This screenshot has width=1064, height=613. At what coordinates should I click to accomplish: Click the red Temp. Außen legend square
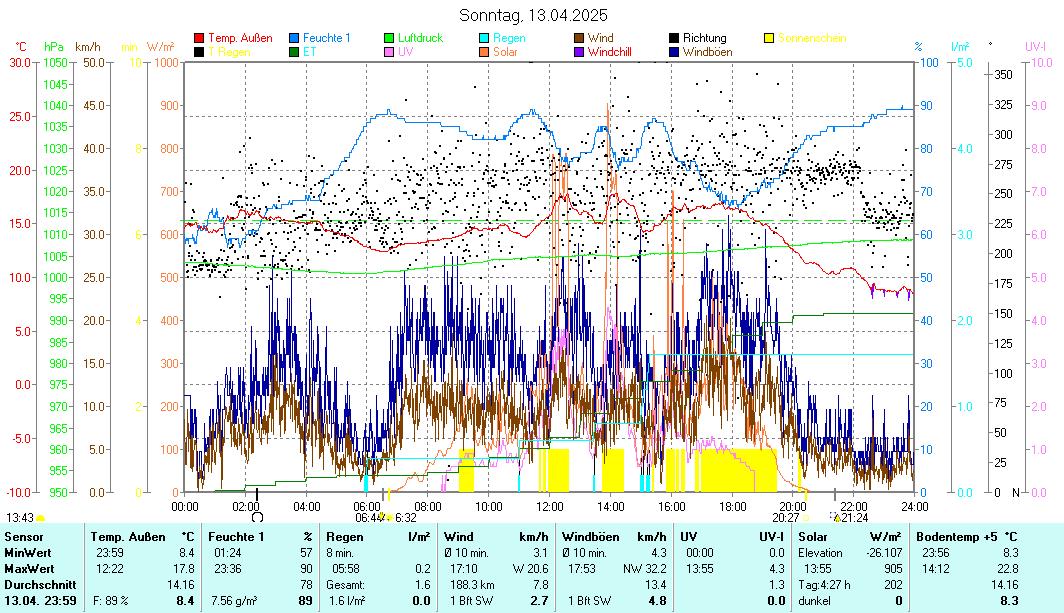coord(199,38)
